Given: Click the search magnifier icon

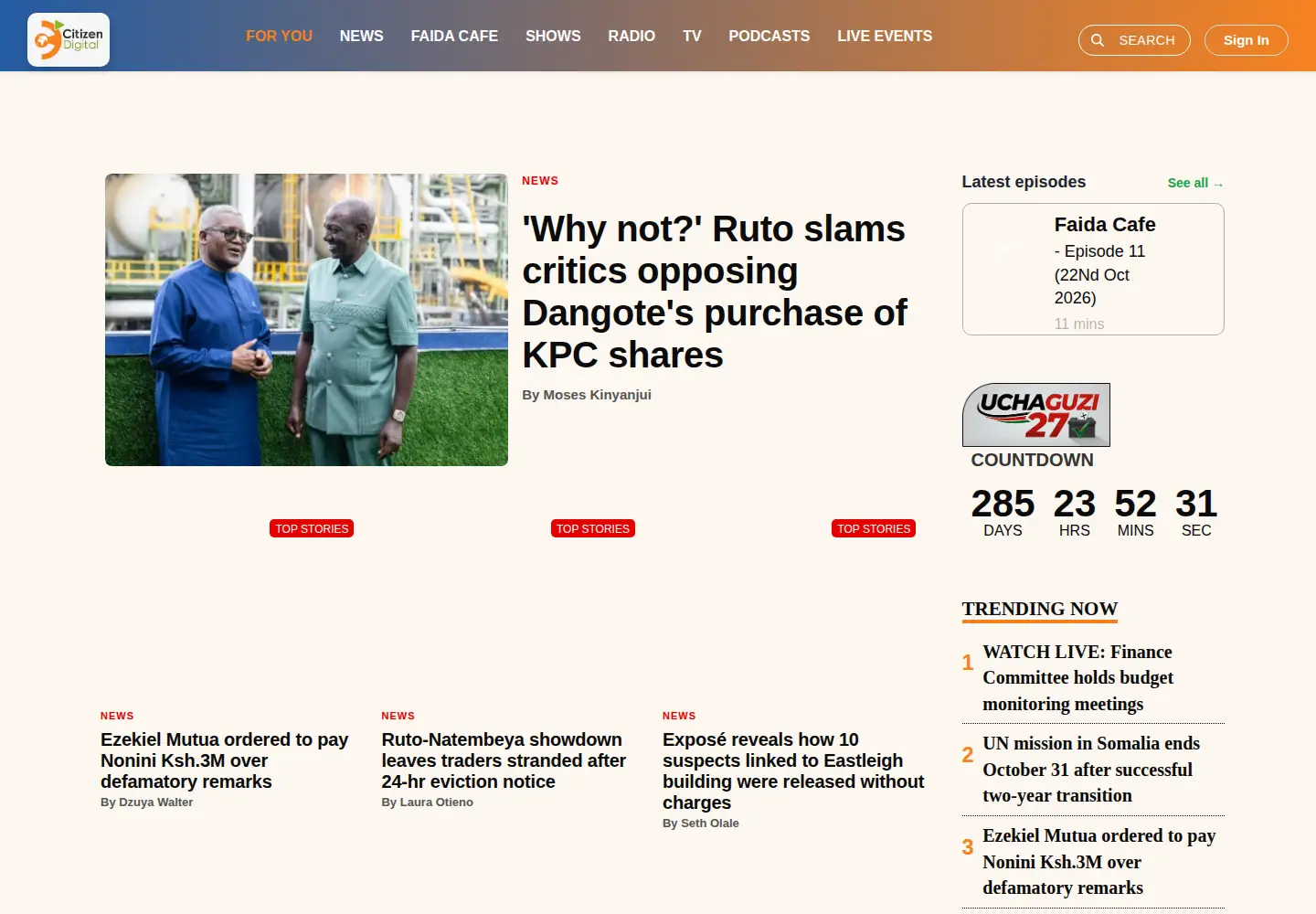Looking at the screenshot, I should [1098, 40].
